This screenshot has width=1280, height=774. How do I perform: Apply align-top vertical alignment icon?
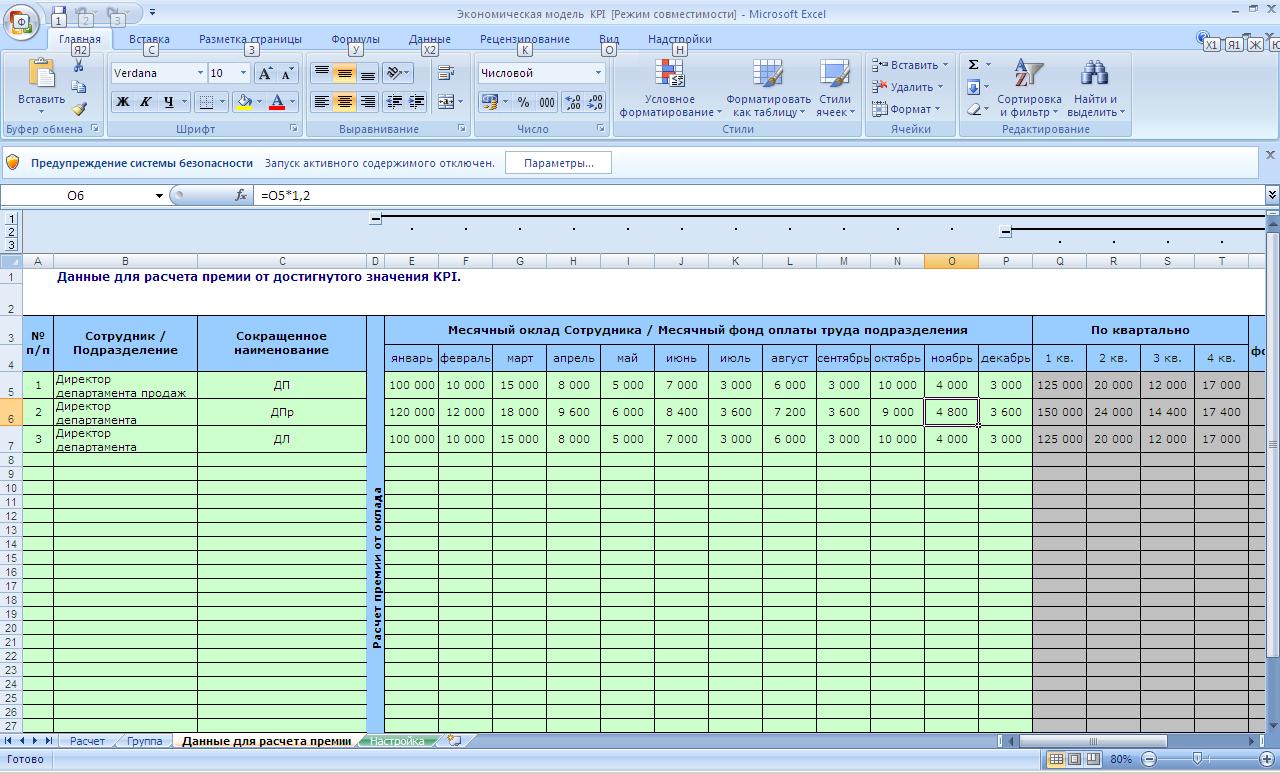pos(322,73)
